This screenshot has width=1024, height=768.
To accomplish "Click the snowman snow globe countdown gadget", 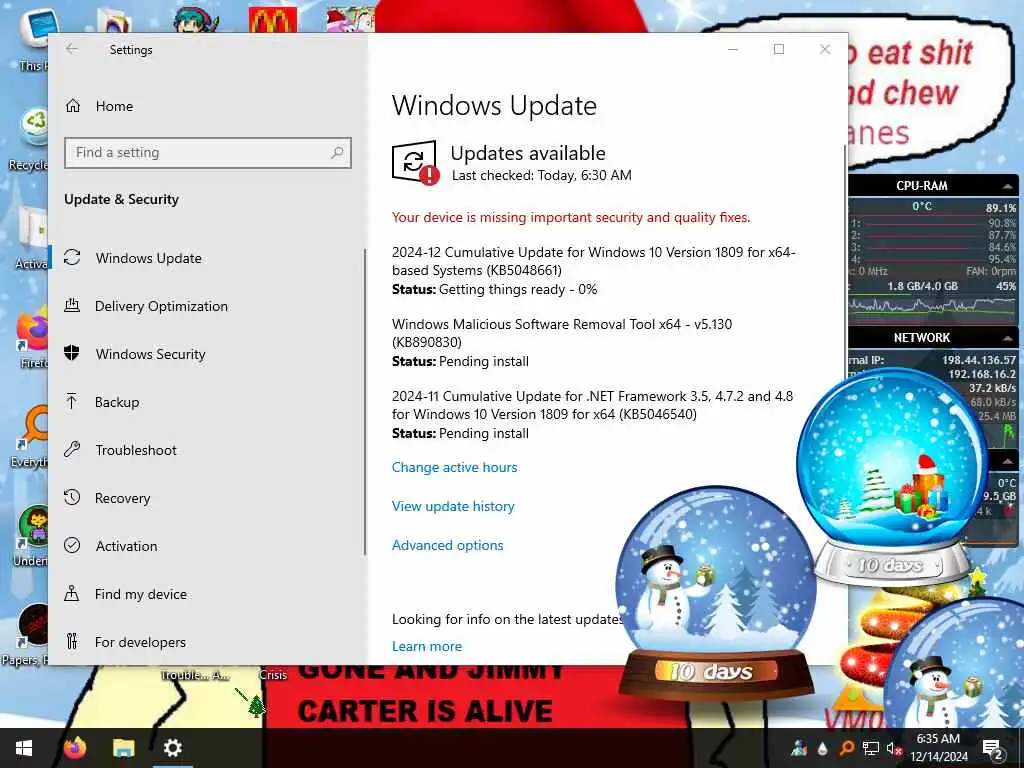I will pyautogui.click(x=714, y=594).
